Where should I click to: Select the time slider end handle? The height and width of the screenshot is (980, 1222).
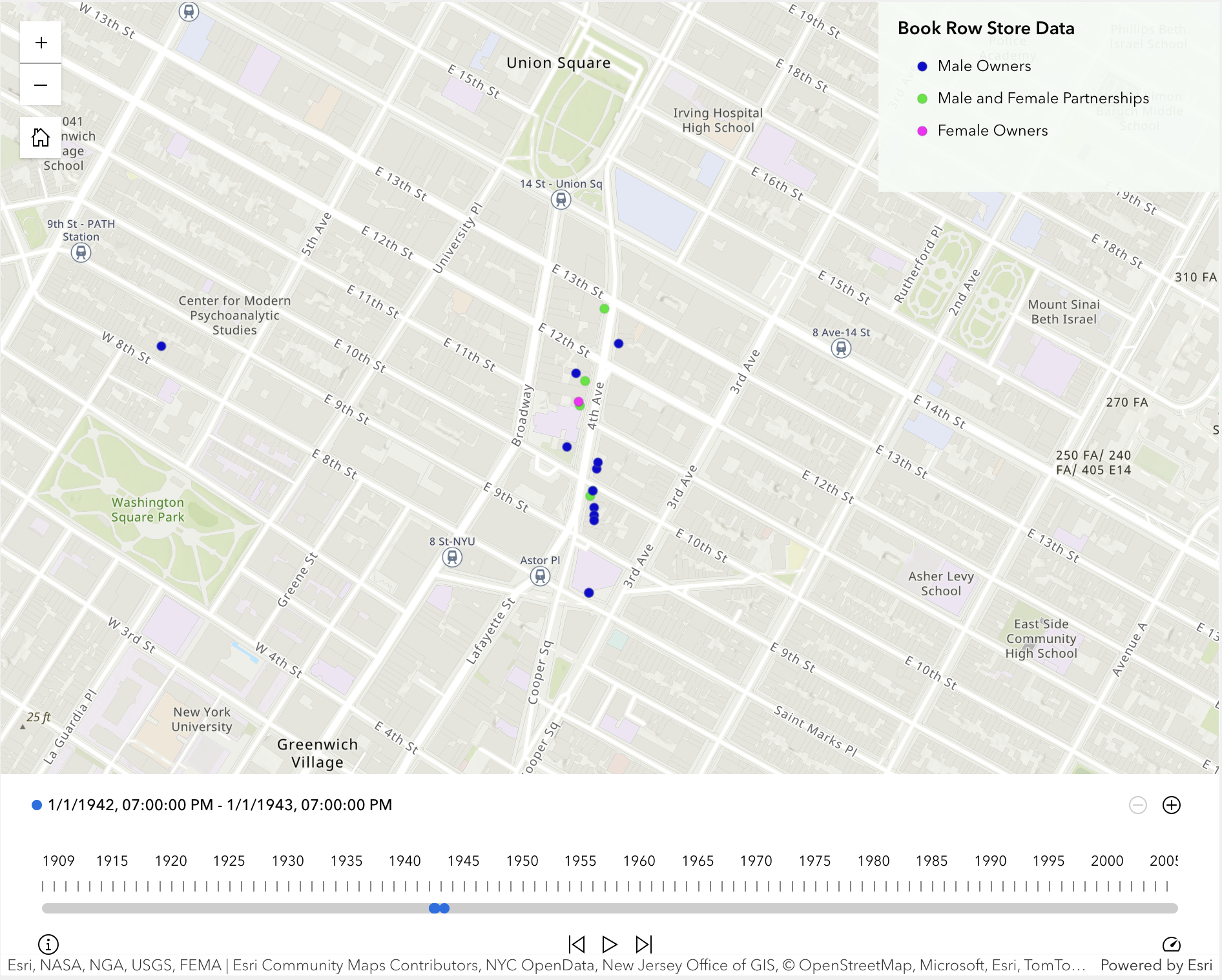444,908
